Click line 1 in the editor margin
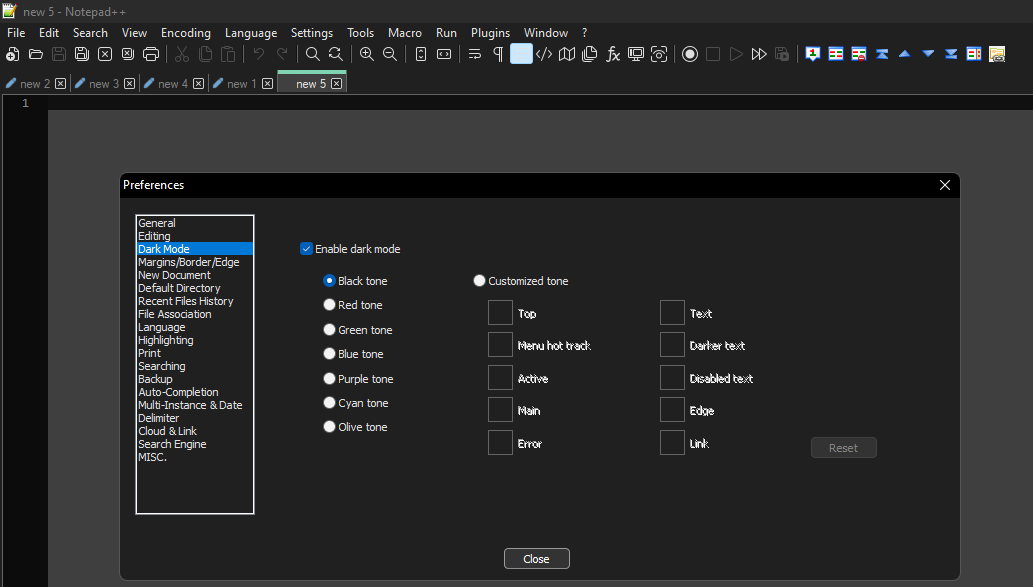Viewport: 1033px width, 587px height. pyautogui.click(x=25, y=103)
